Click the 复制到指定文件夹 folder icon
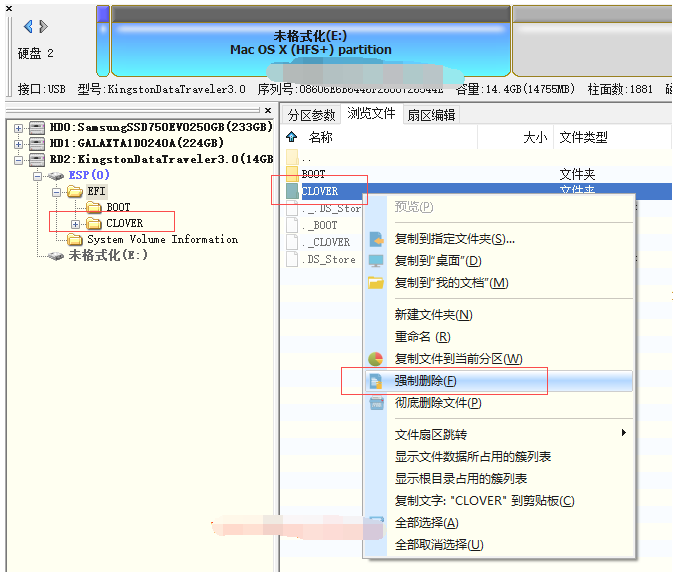The image size is (676, 583). point(376,239)
